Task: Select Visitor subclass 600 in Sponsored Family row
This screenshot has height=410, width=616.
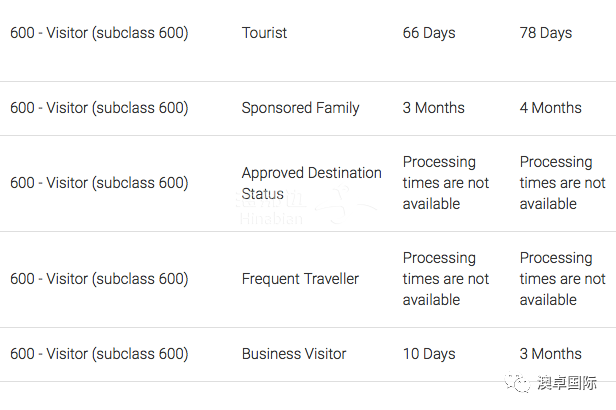Action: [99, 108]
